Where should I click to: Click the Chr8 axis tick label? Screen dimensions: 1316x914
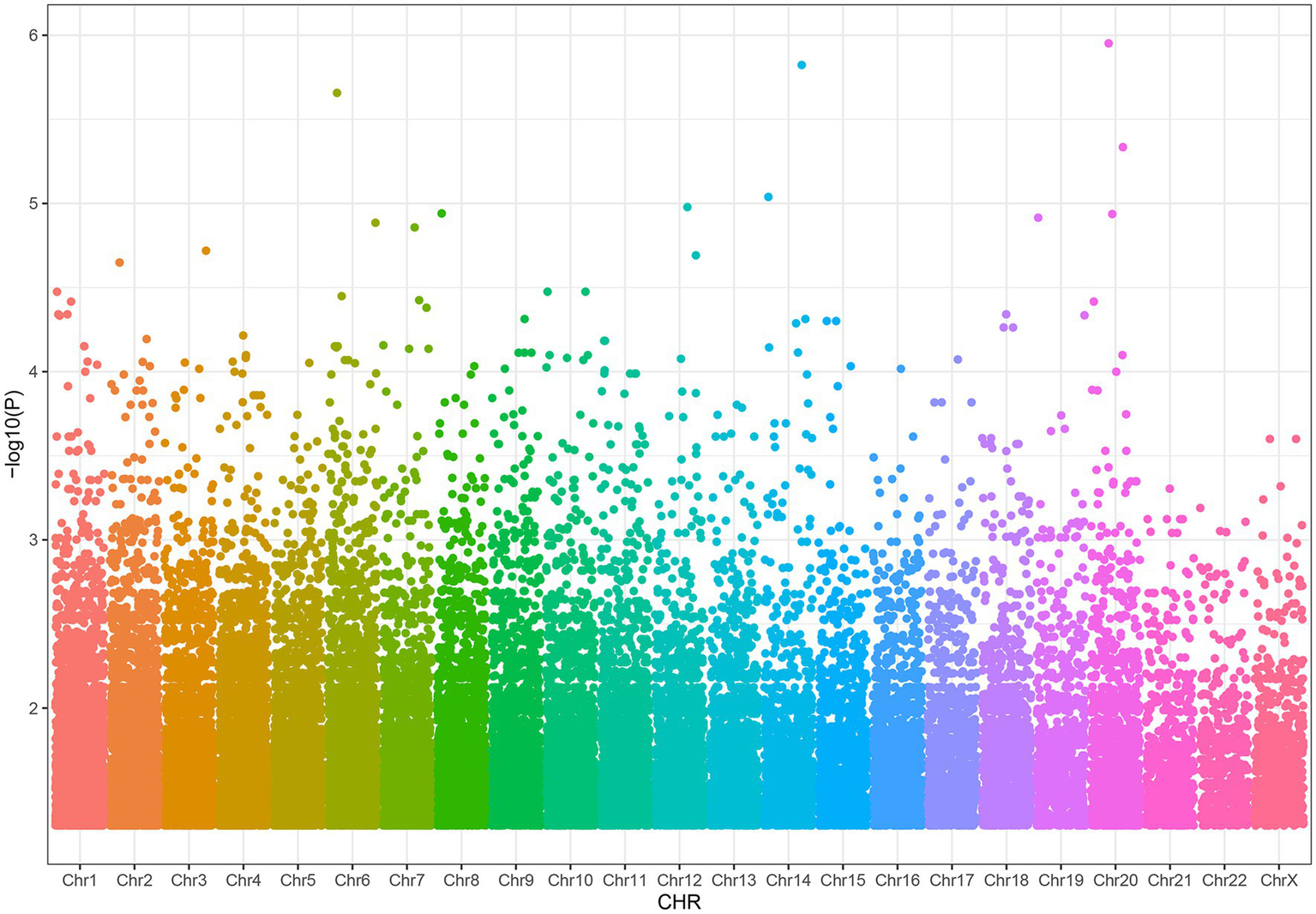461,880
